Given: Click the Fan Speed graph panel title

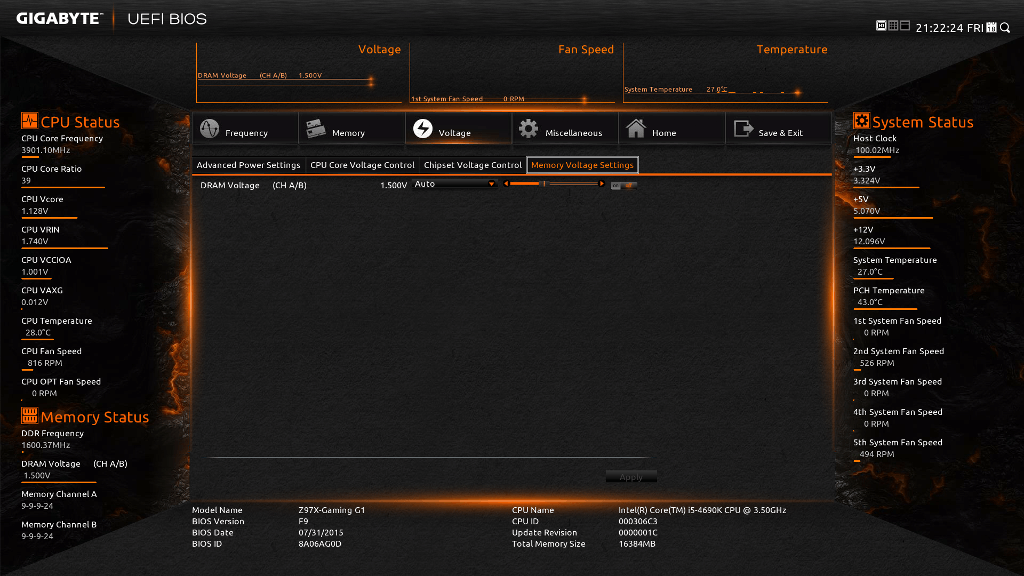Looking at the screenshot, I should pos(586,50).
